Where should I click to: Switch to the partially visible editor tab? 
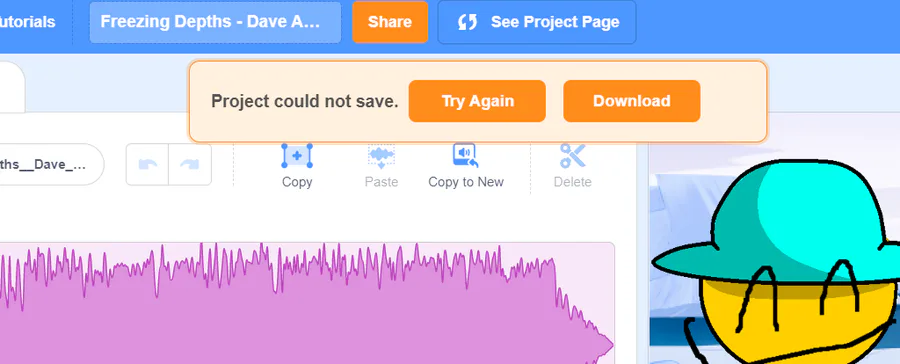(11, 87)
